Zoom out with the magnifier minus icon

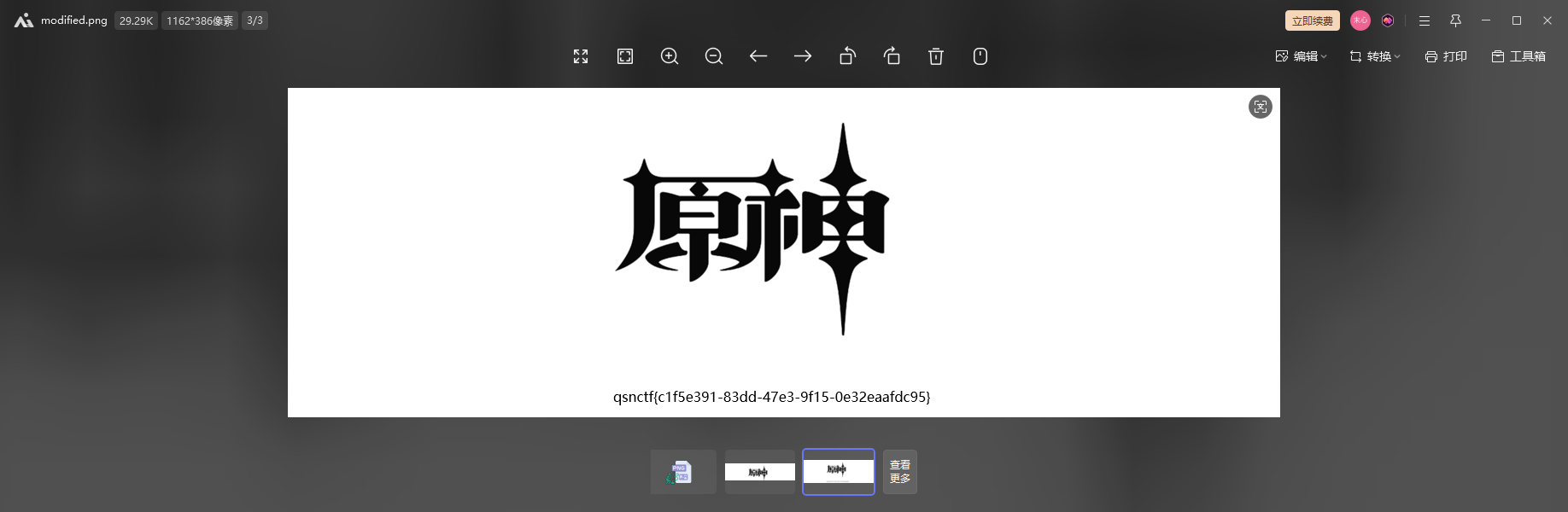[714, 56]
